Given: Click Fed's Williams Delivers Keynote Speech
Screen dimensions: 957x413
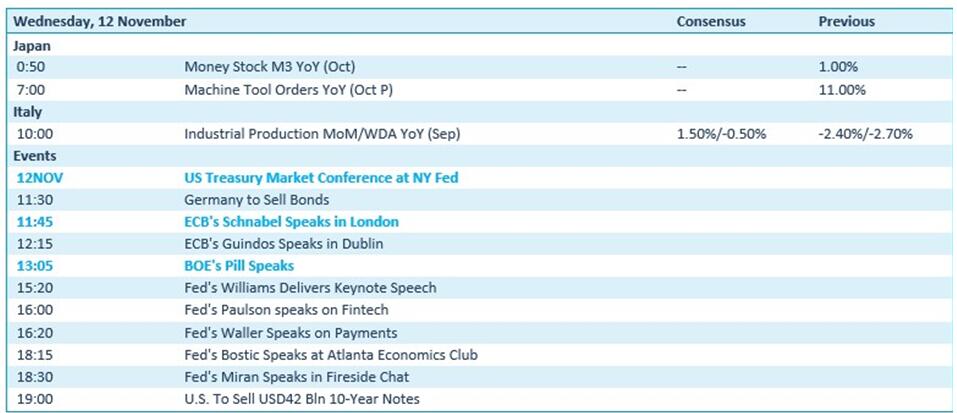Looking at the screenshot, I should pos(310,288).
